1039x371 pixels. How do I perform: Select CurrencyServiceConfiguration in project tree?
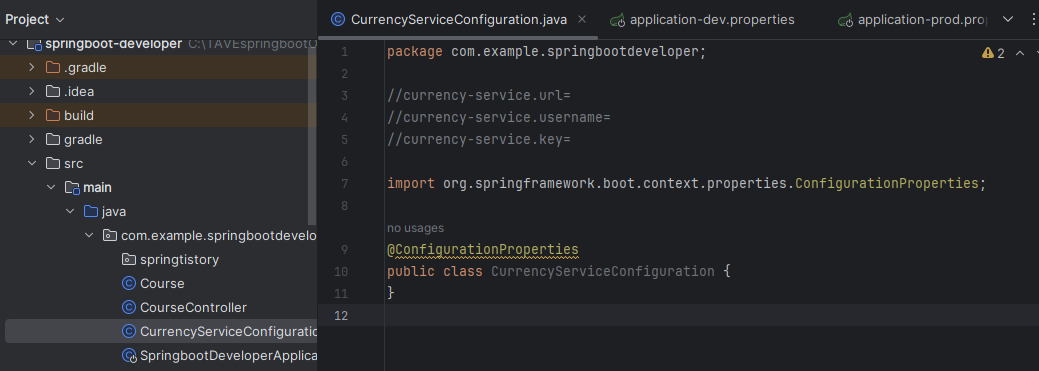point(160,331)
